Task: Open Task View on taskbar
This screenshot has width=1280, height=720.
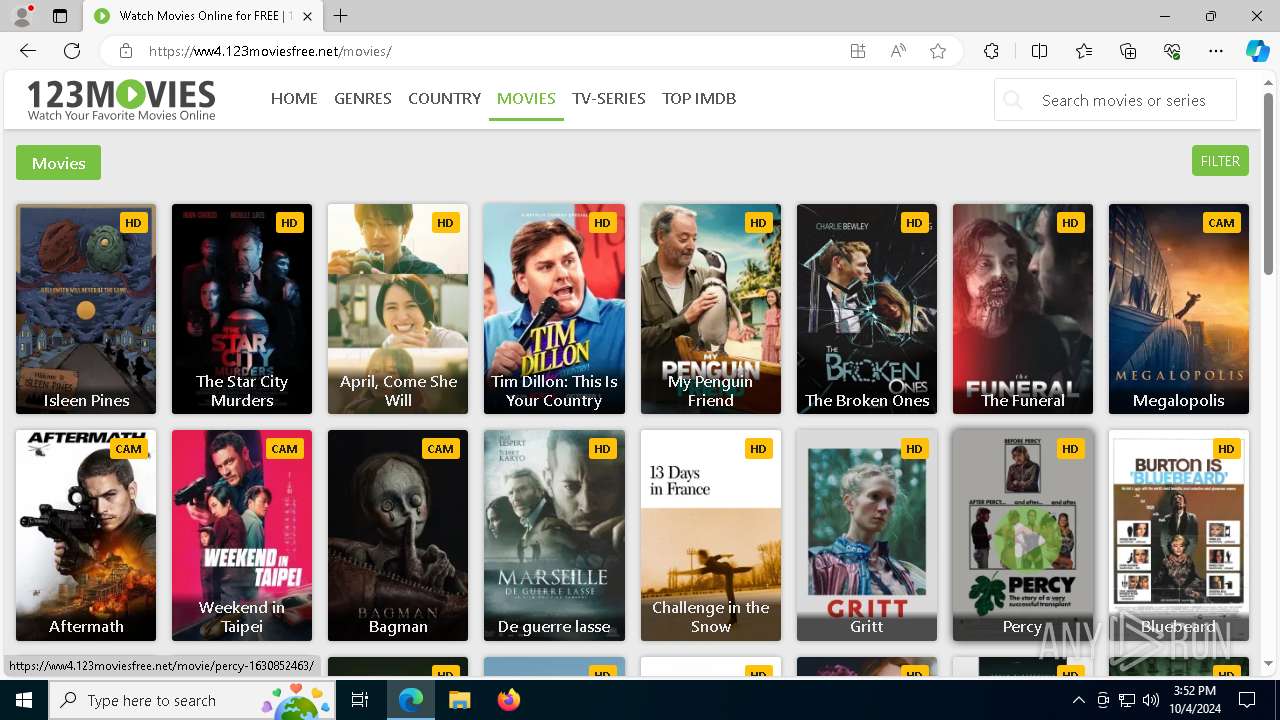Action: click(x=360, y=700)
